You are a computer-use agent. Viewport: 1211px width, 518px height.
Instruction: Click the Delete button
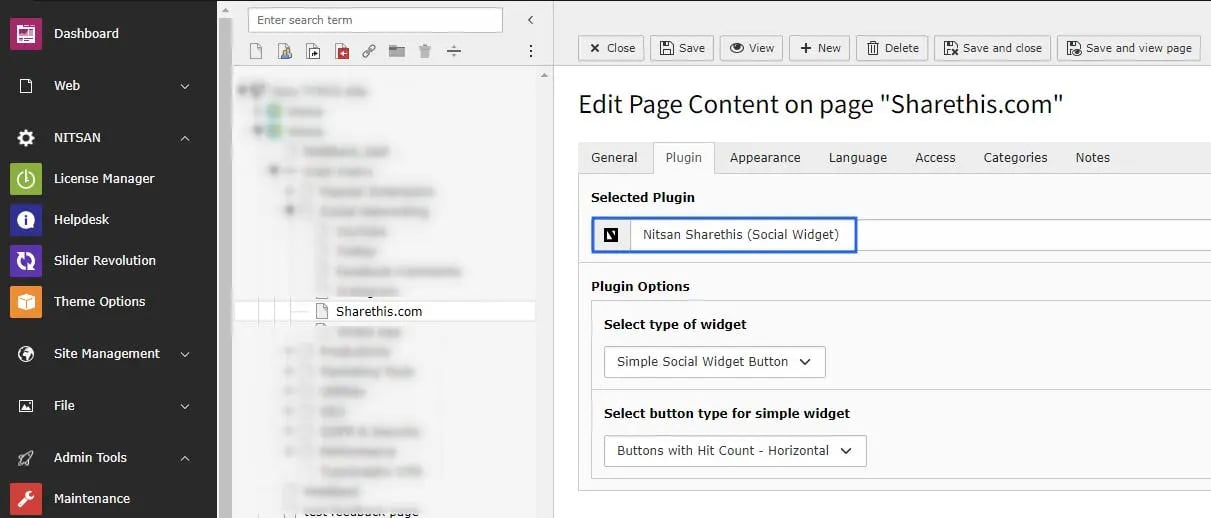[892, 48]
